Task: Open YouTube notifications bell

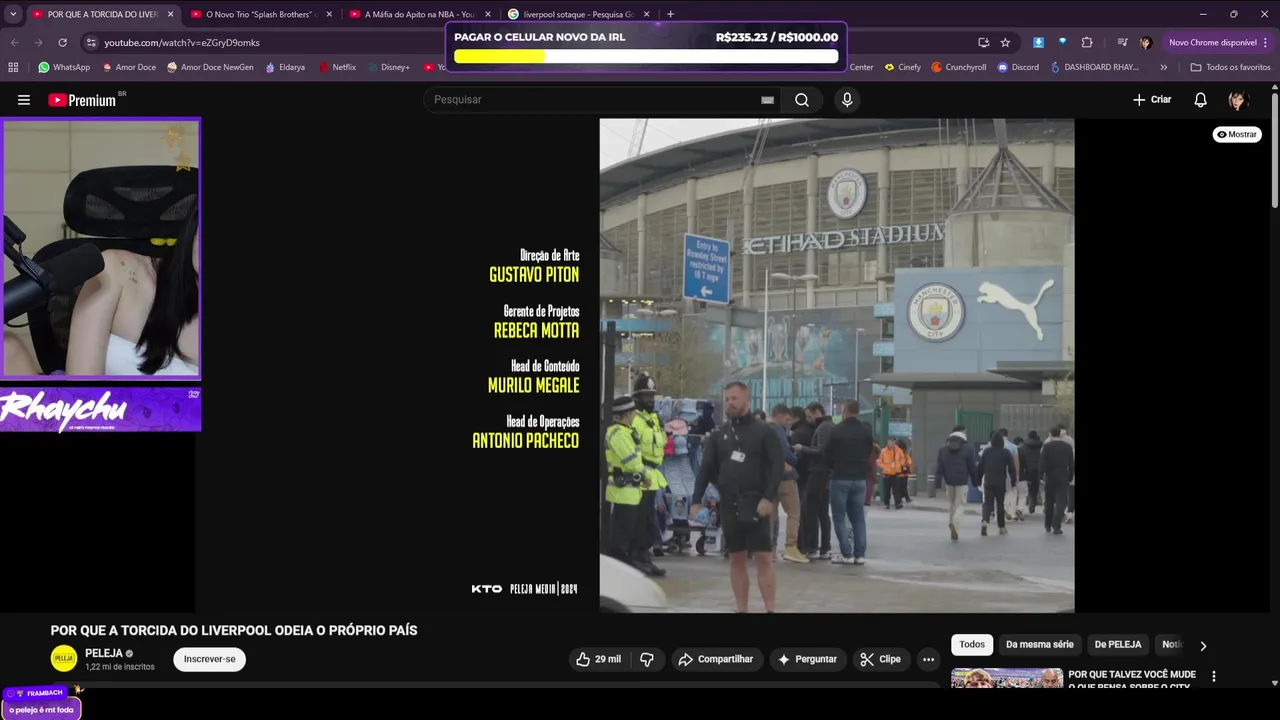Action: pyautogui.click(x=1201, y=100)
